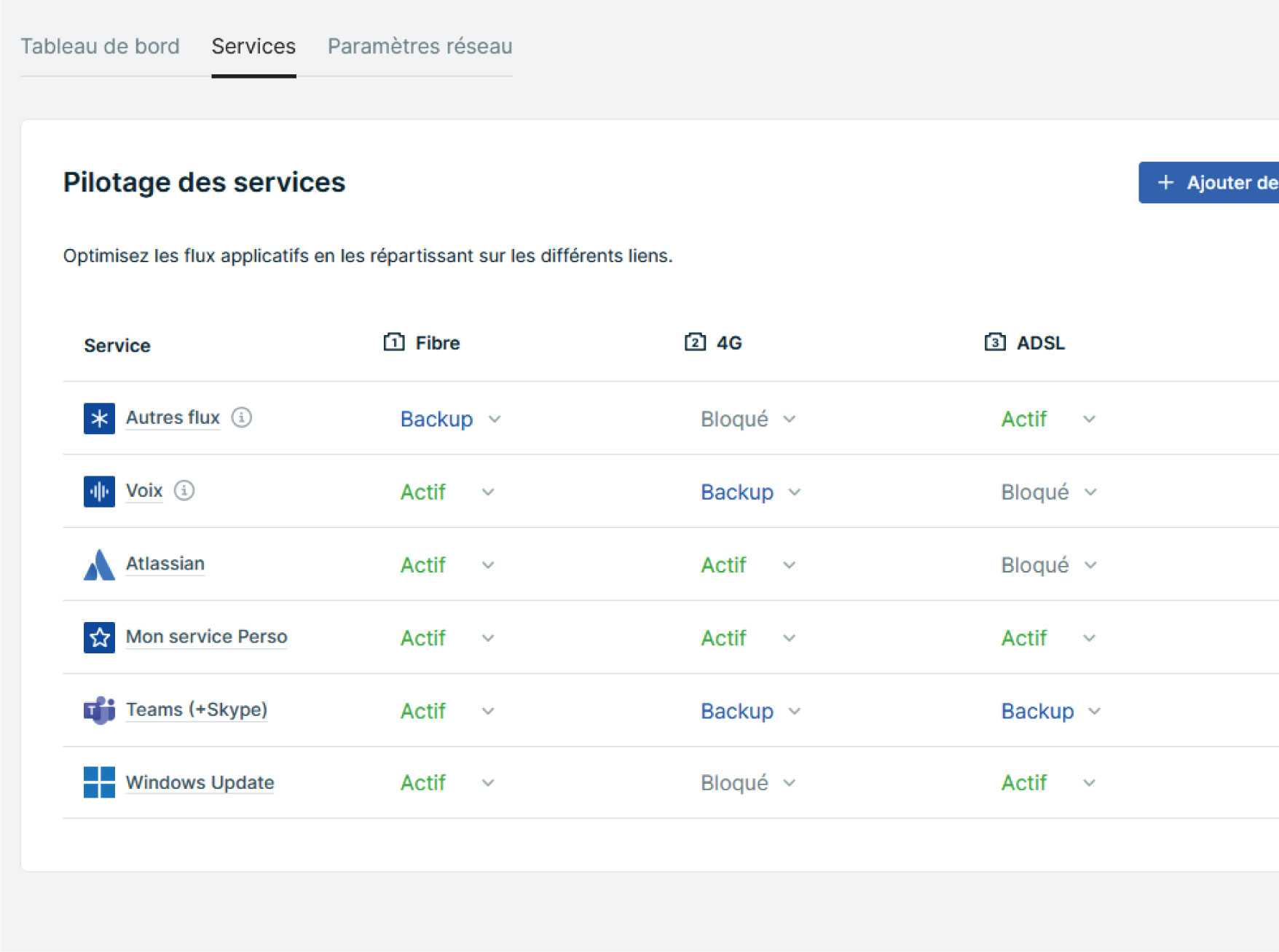Show info icon next to Voix
Viewport: 1279px width, 952px height.
(184, 490)
